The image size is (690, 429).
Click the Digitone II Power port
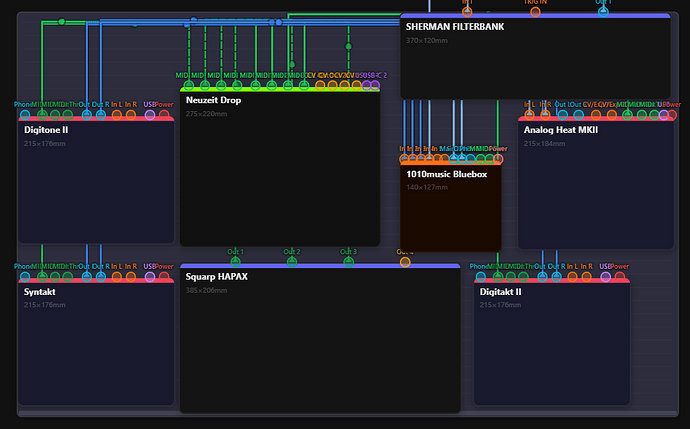coord(164,115)
